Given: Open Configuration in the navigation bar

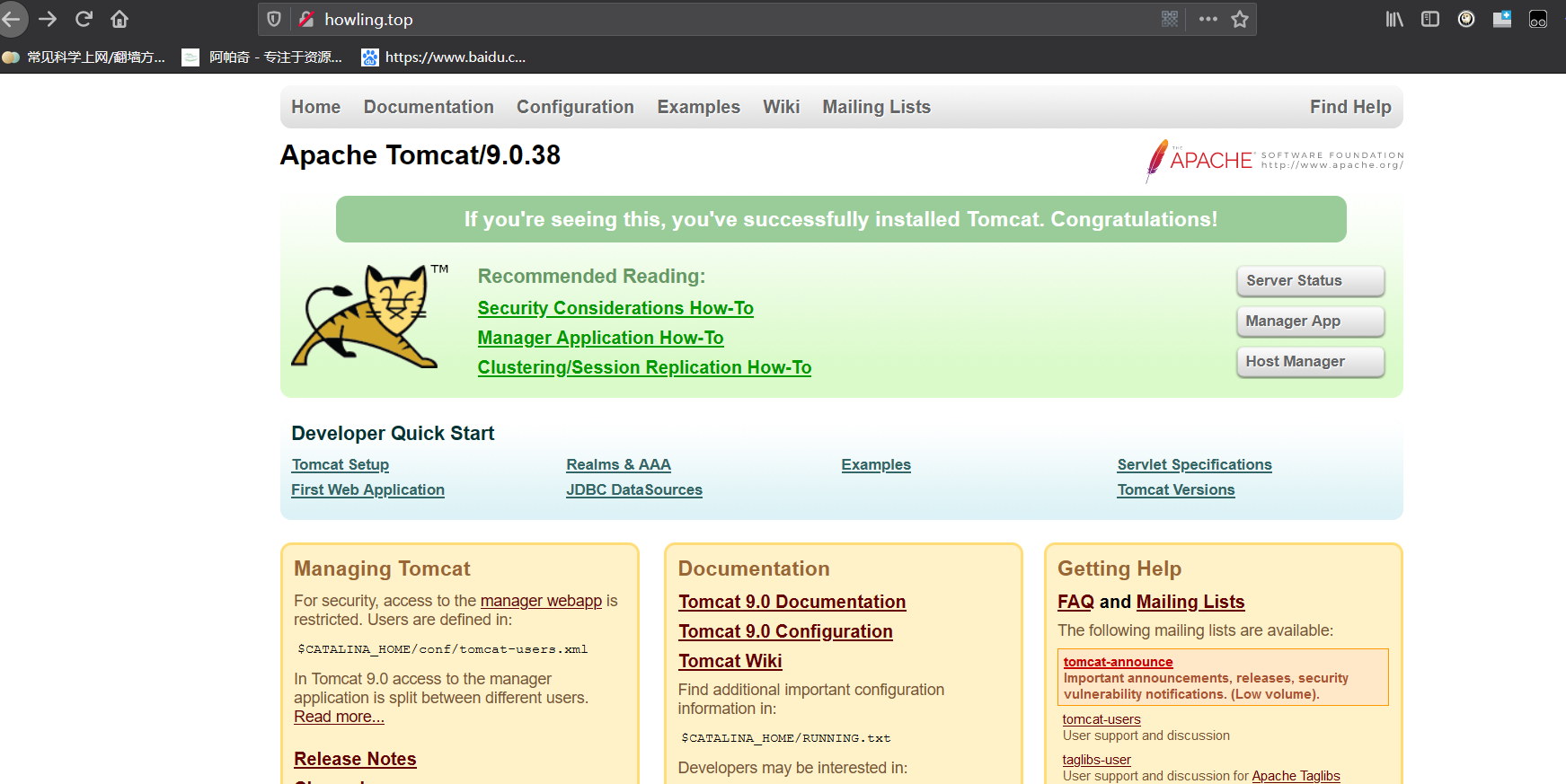Looking at the screenshot, I should (x=575, y=107).
